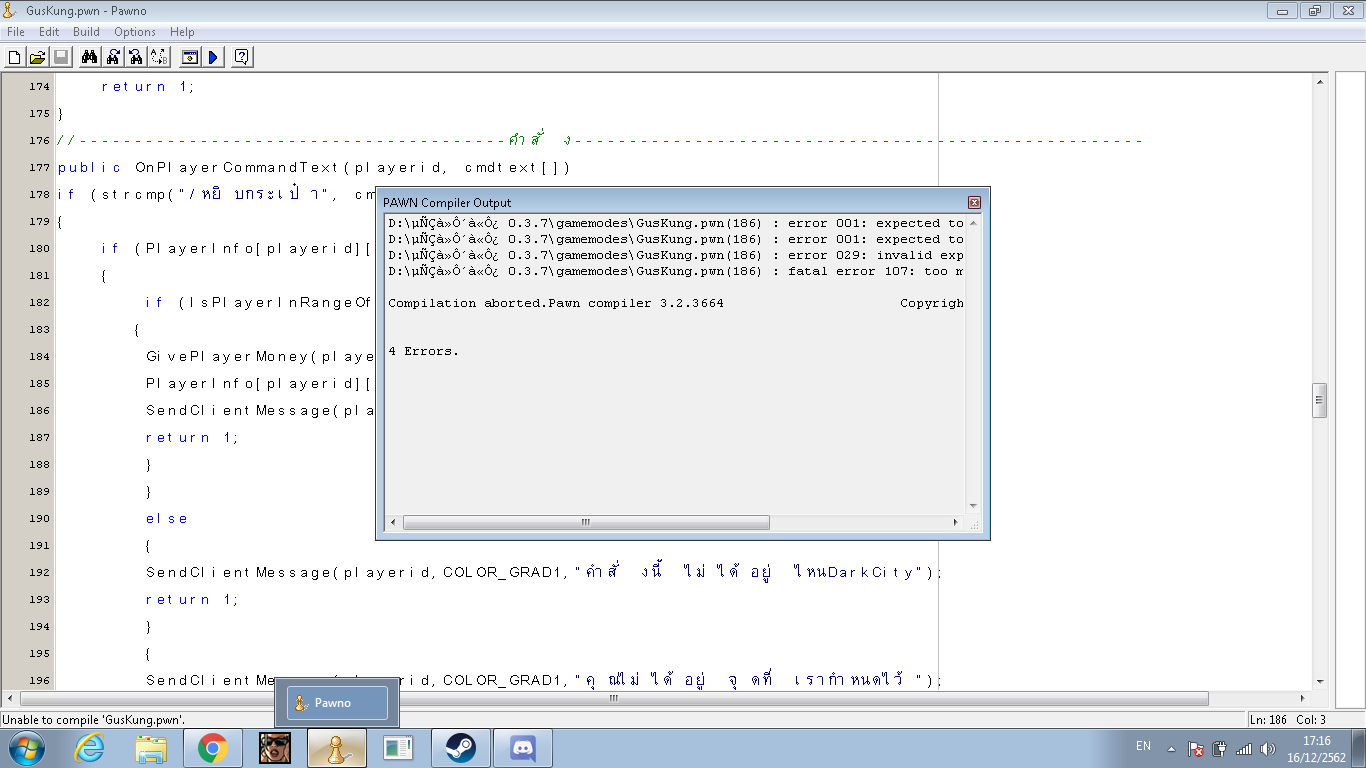1366x768 pixels.
Task: Open the Help question mark toolbar icon
Action: 241,57
